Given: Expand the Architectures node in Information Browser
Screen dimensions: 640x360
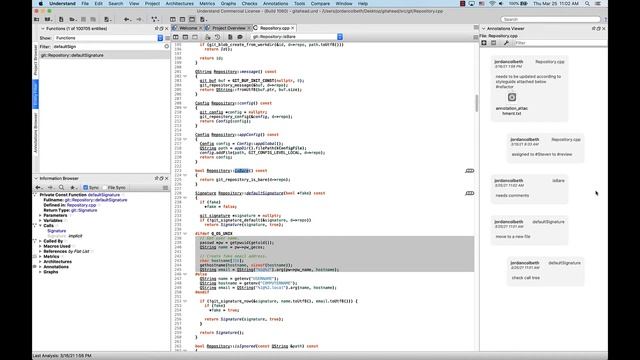Looking at the screenshot, I should [40, 262].
